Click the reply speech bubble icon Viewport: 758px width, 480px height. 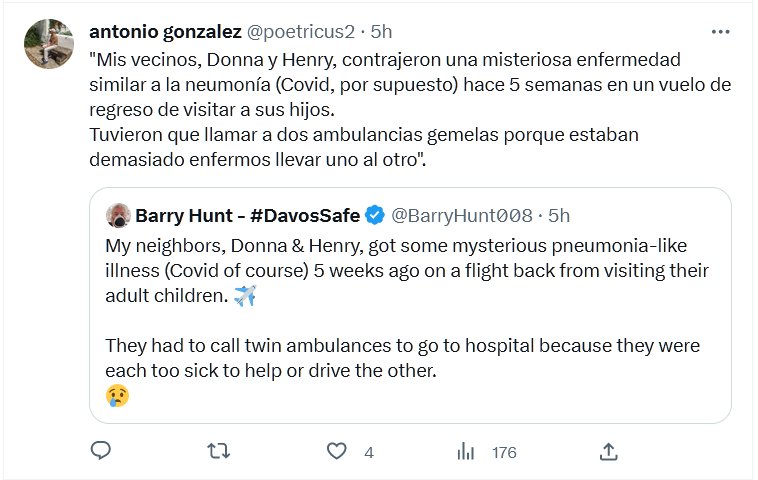click(x=100, y=451)
